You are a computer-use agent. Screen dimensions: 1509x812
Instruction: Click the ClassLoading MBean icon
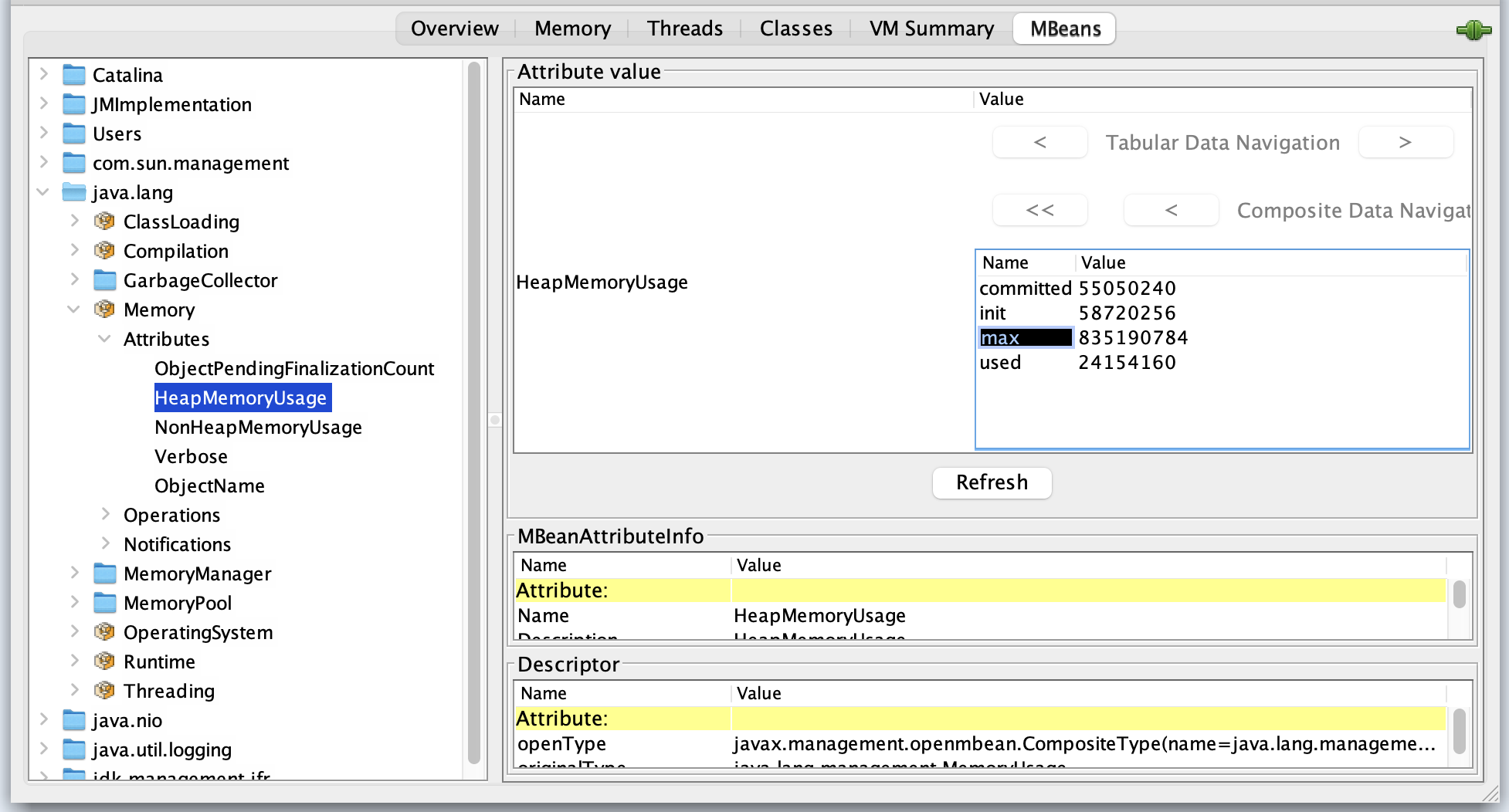104,222
